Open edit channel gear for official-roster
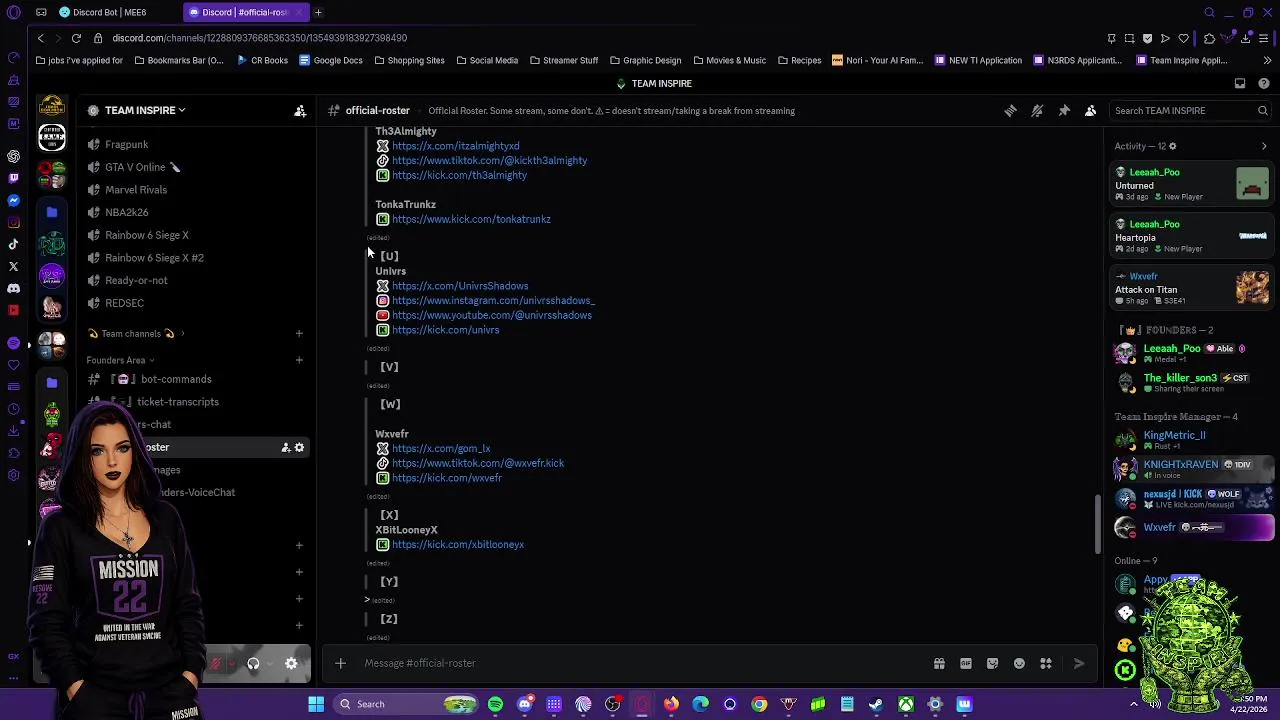This screenshot has height=720, width=1280. [x=299, y=447]
